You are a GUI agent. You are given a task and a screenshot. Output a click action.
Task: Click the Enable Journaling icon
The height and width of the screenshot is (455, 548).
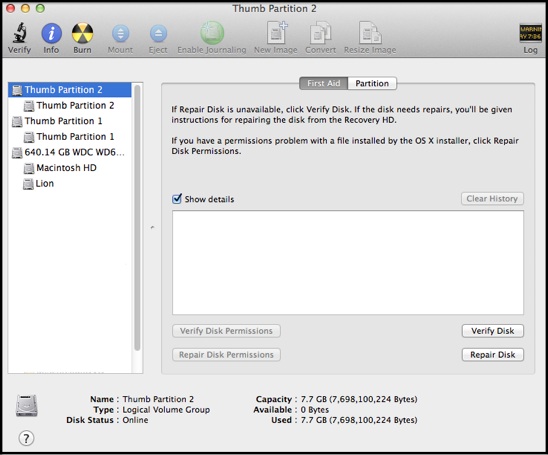click(212, 33)
